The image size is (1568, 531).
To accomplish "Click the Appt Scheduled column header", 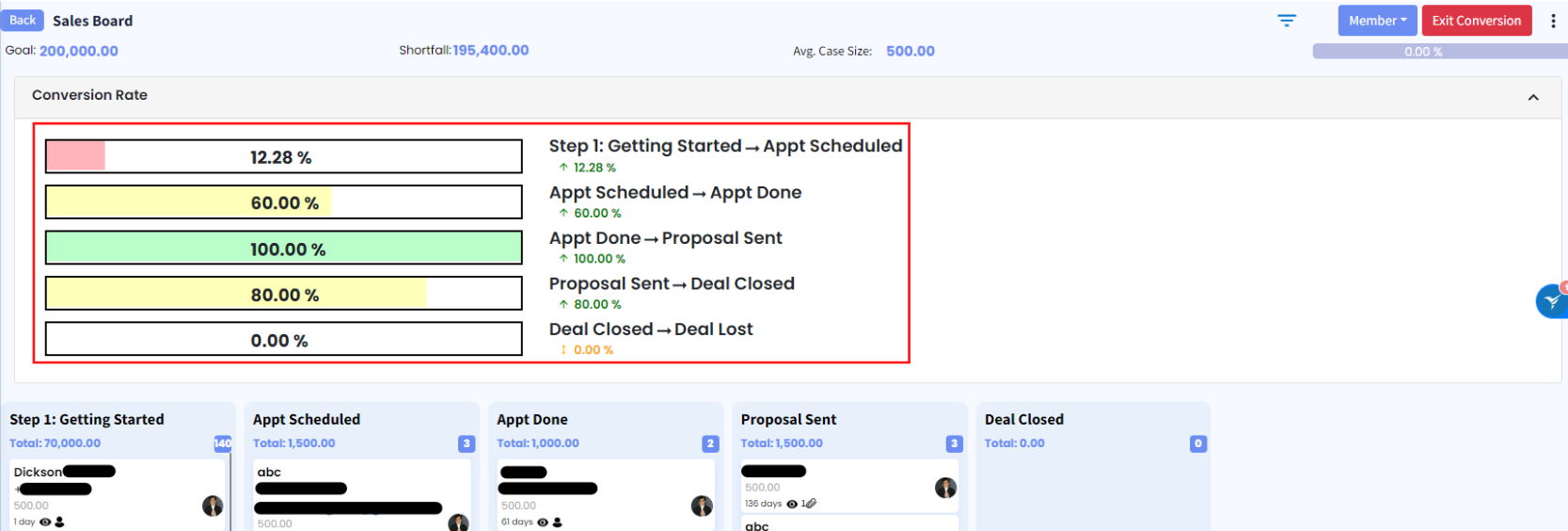I will tap(307, 420).
